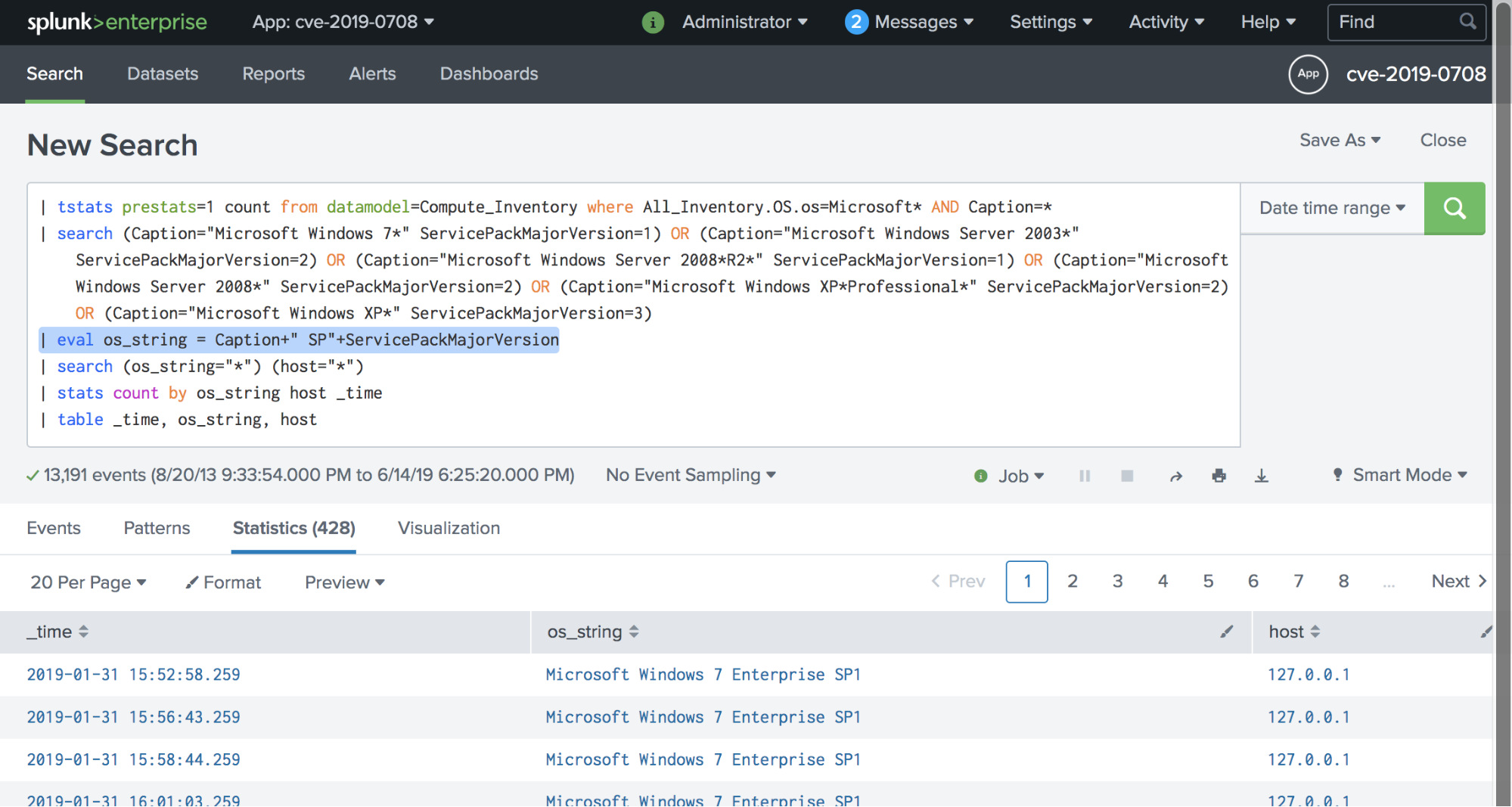Viewport: 1512px width, 807px height.
Task: Click the round App icon badge
Action: click(x=1309, y=74)
